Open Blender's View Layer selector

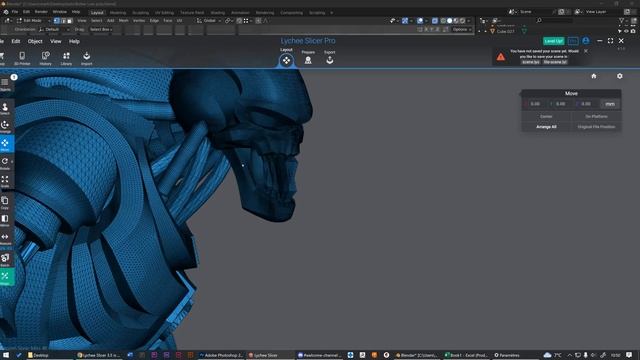click(598, 12)
